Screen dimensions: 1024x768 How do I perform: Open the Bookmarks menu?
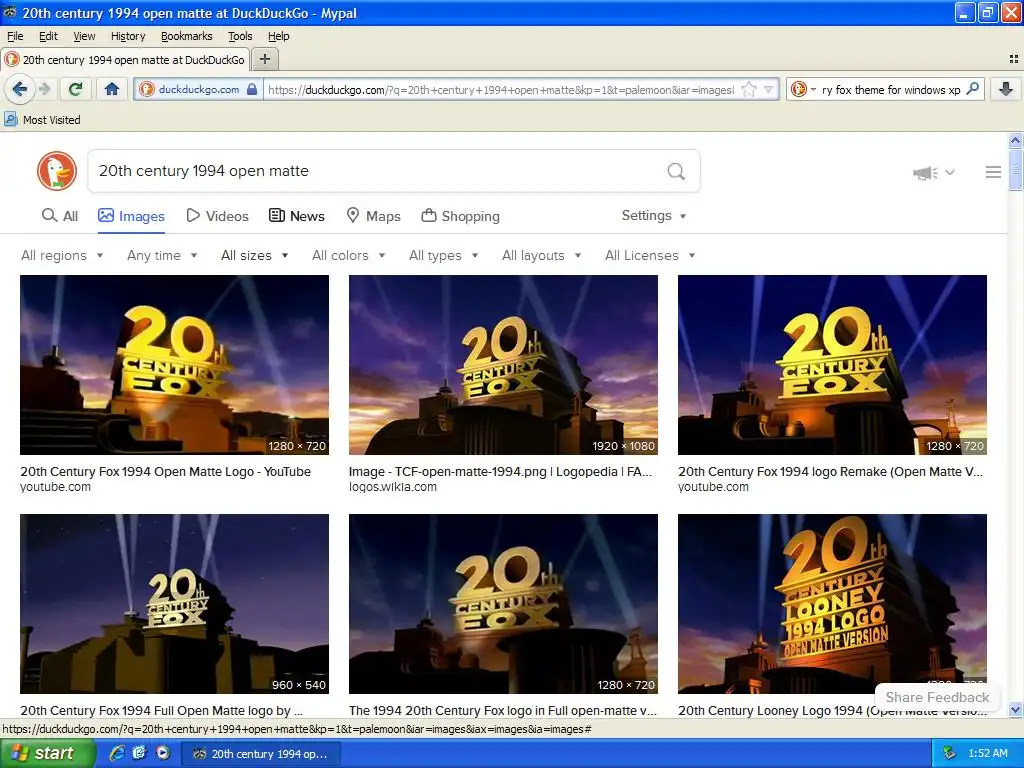pos(187,36)
